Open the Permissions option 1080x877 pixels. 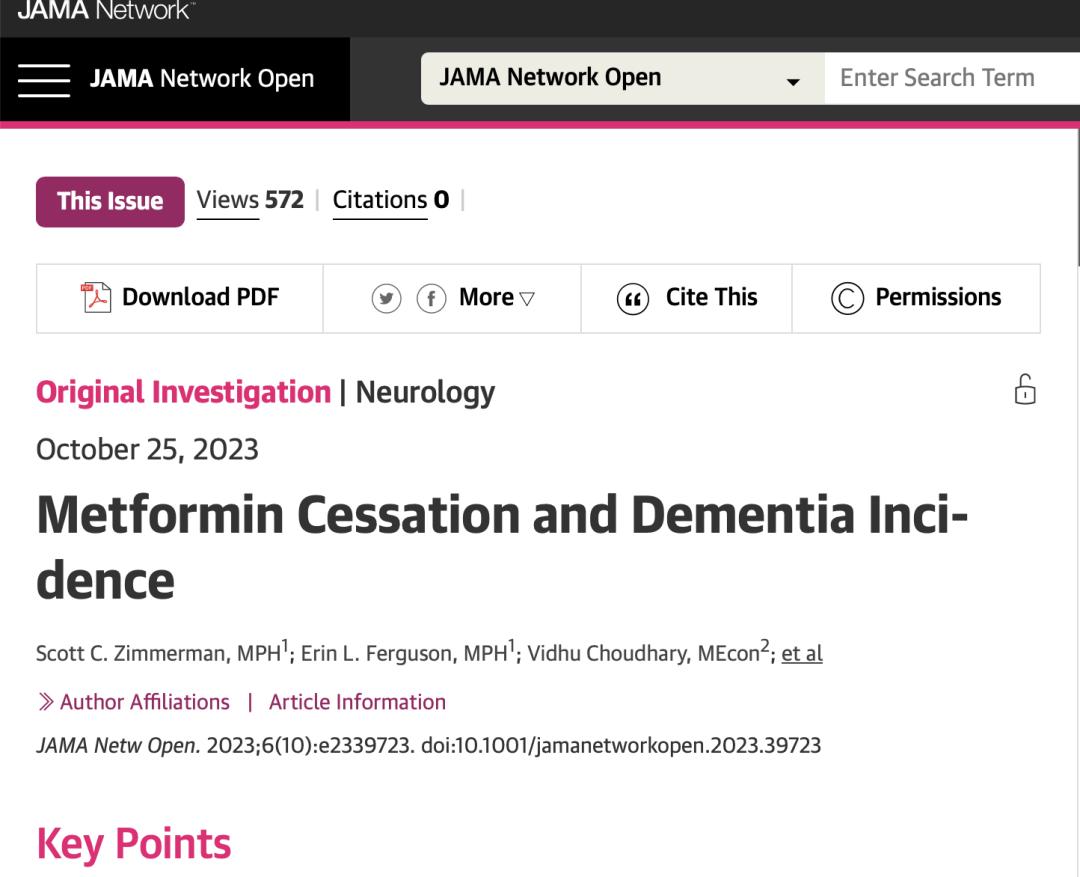pyautogui.click(x=938, y=297)
